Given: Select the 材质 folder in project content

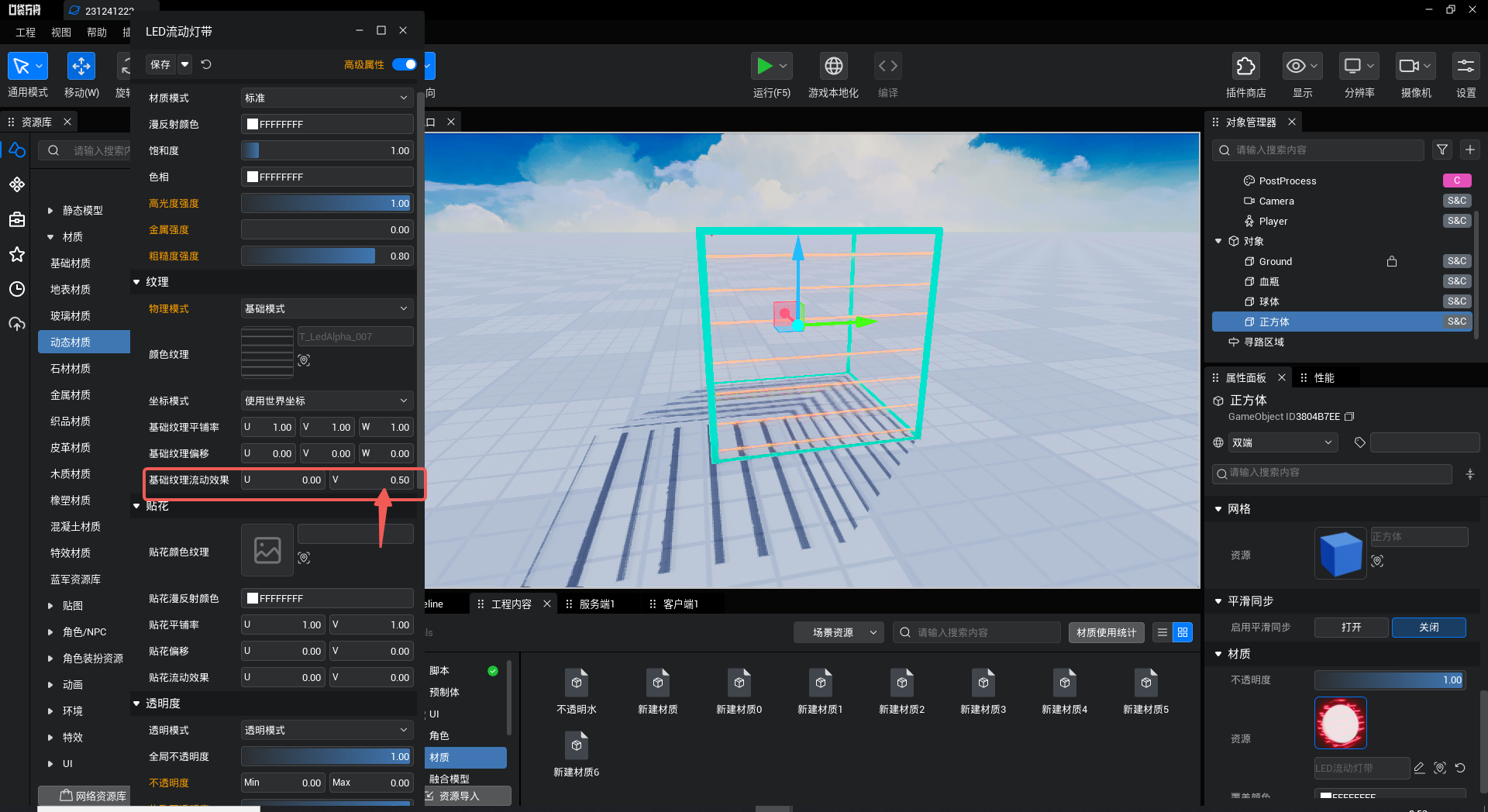Looking at the screenshot, I should pyautogui.click(x=466, y=757).
